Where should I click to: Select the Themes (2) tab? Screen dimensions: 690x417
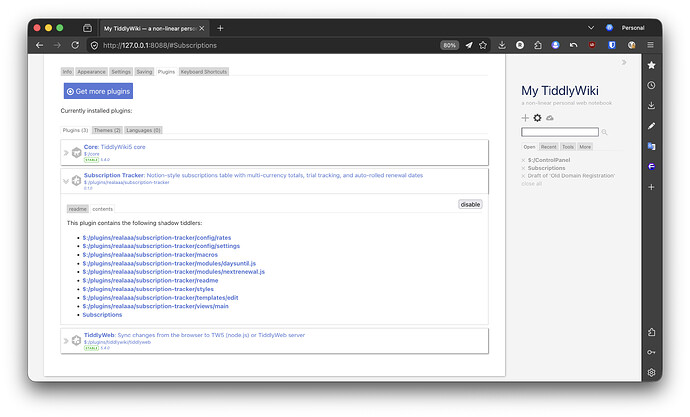tap(107, 130)
